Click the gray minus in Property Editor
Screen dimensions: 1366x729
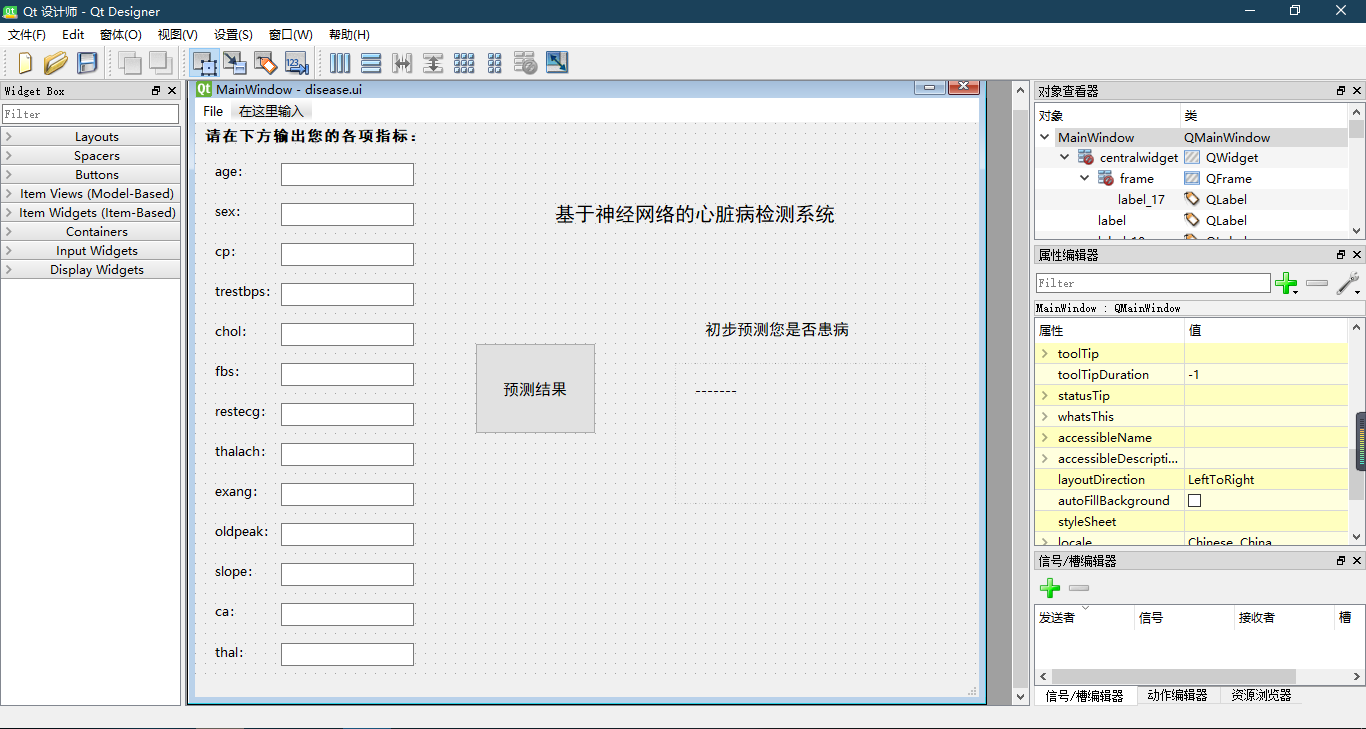(x=1317, y=284)
